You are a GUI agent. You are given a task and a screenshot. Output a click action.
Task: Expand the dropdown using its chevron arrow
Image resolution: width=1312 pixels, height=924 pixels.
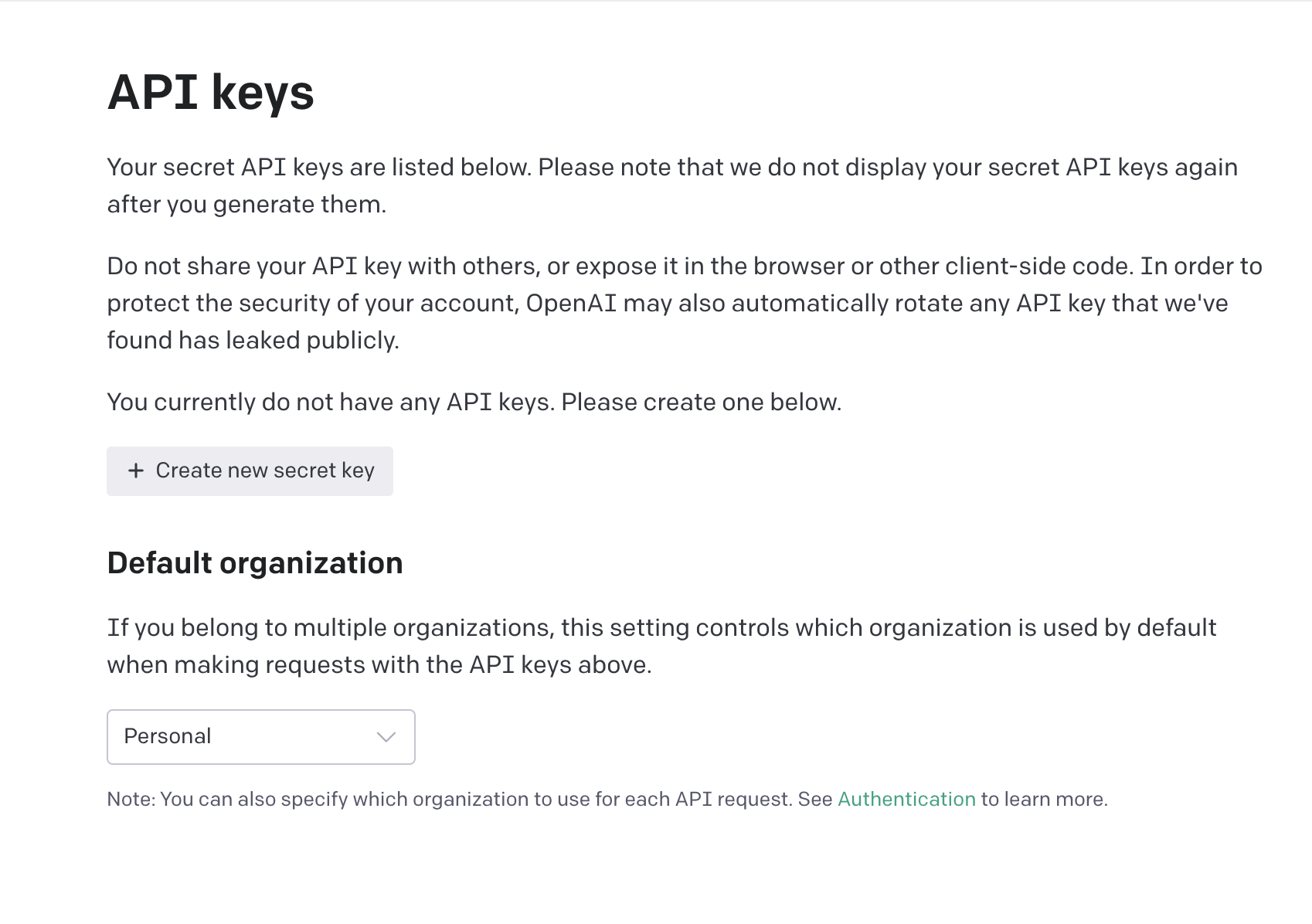click(386, 737)
